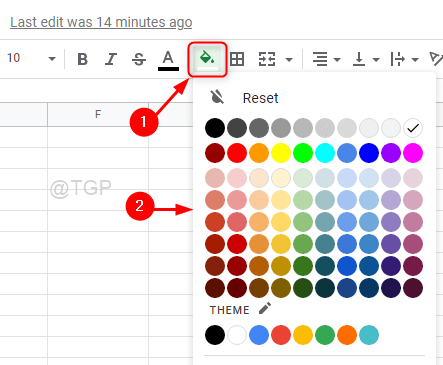Viewport: 443px width, 365px height.
Task: Open the text wrapping dropdown
Action: (404, 59)
